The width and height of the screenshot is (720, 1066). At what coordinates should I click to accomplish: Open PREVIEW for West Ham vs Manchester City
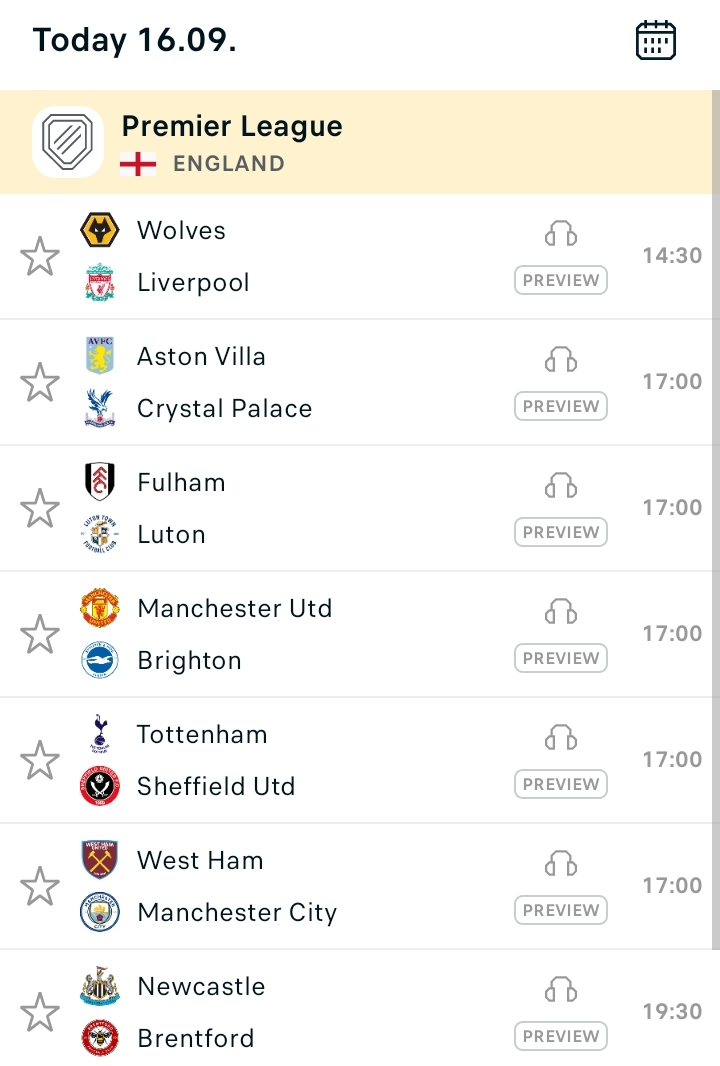(561, 910)
